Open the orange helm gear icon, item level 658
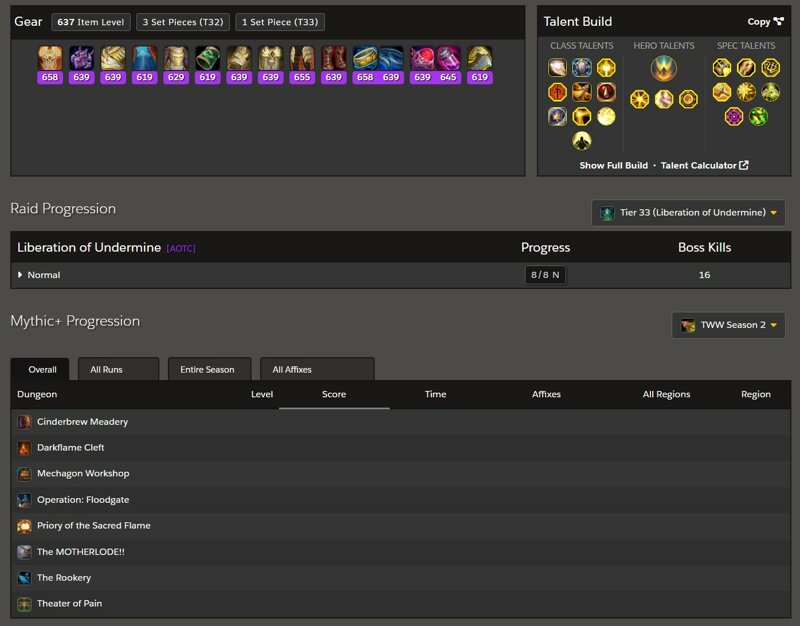This screenshot has height=626, width=800. pos(50,58)
